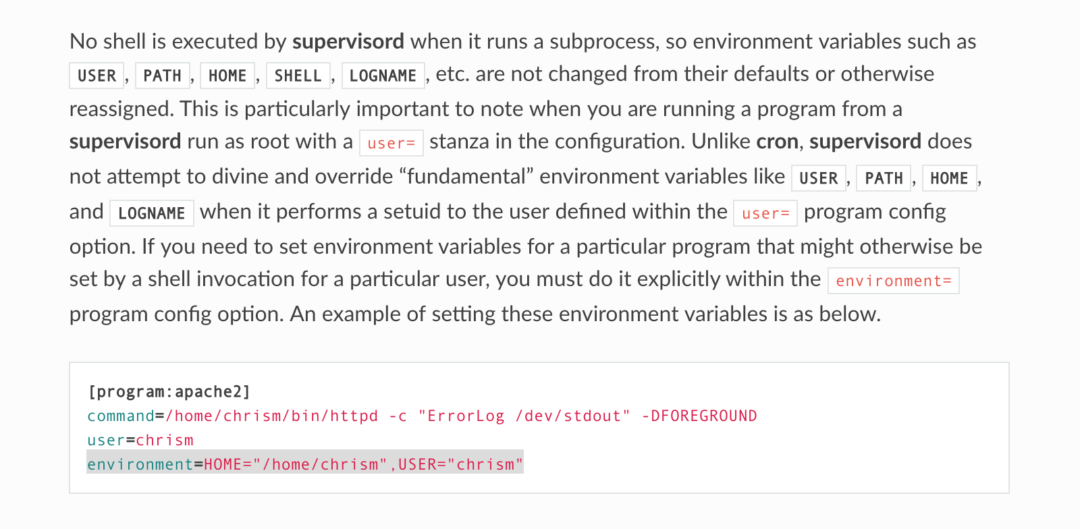Click the /home/chrism/bin/httpd path
Image resolution: width=1080 pixels, height=529 pixels.
pos(260,415)
